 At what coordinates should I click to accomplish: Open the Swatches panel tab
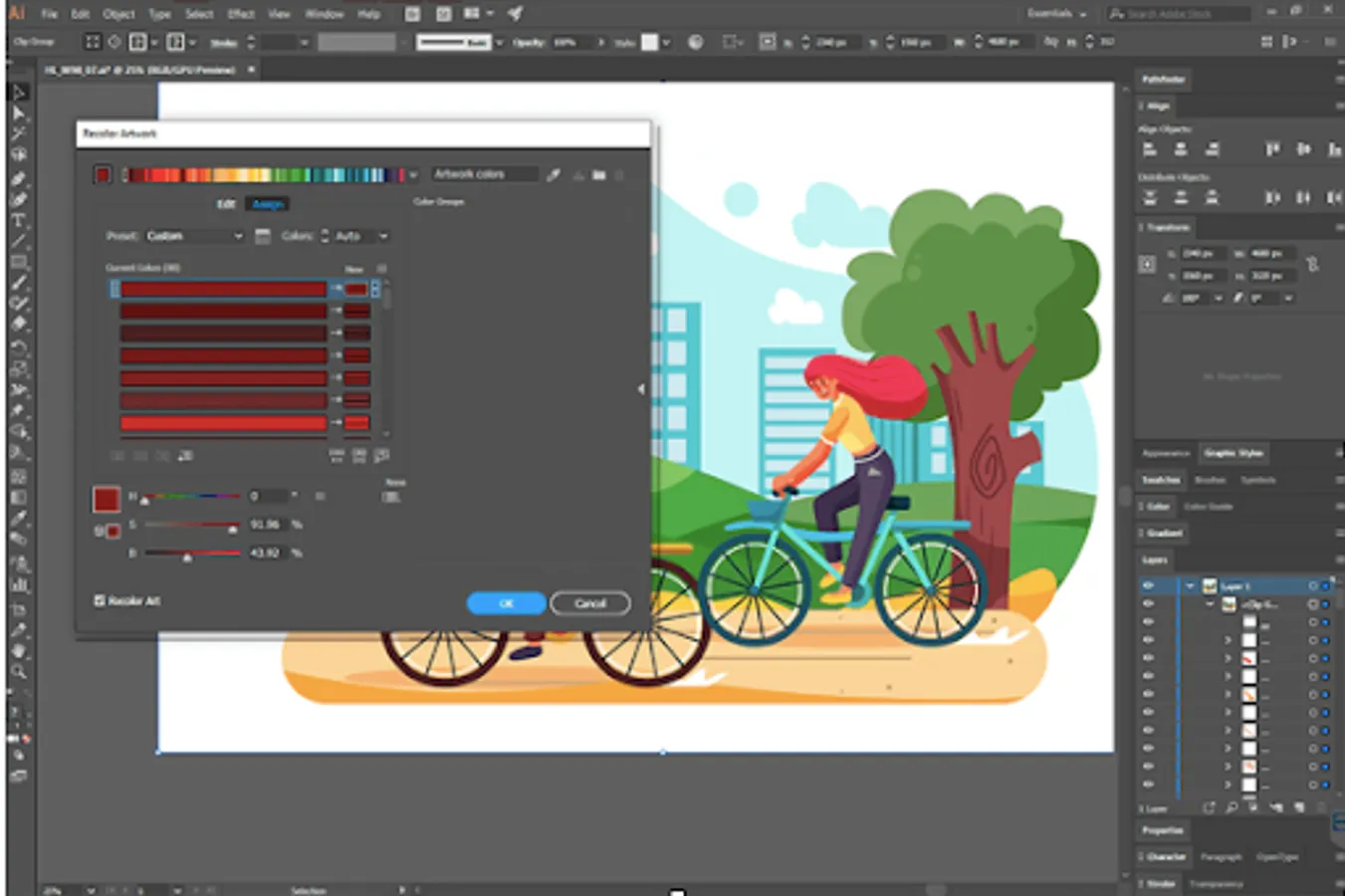click(1161, 480)
